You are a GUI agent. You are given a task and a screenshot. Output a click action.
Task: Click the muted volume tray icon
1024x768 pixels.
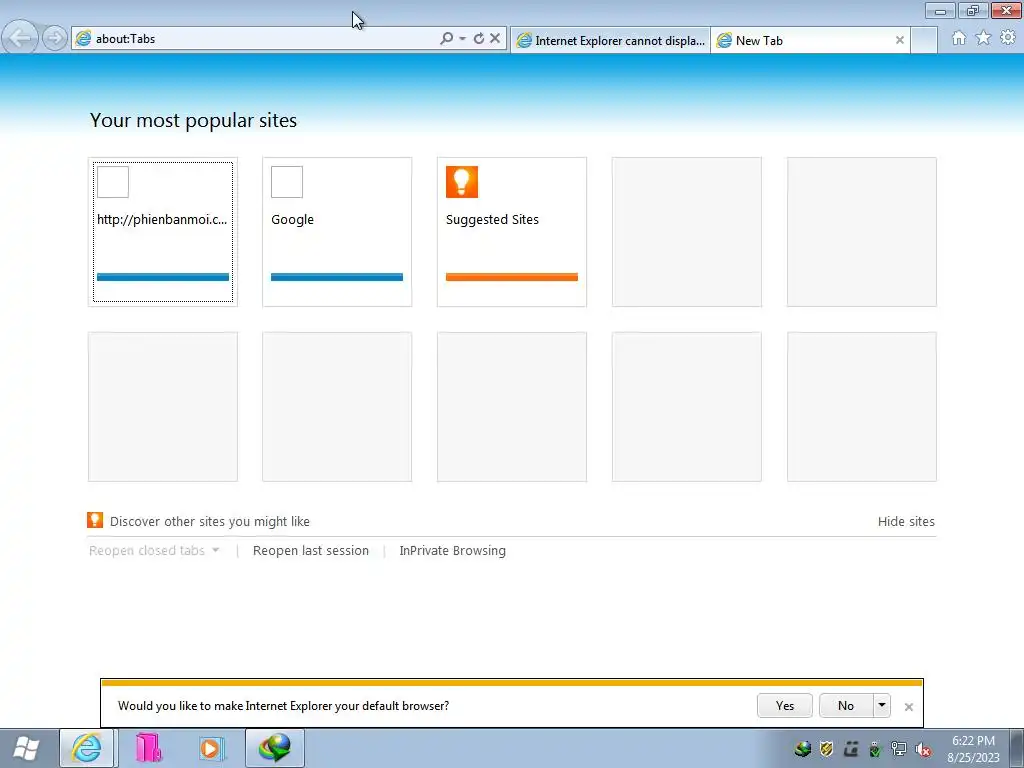tap(923, 749)
